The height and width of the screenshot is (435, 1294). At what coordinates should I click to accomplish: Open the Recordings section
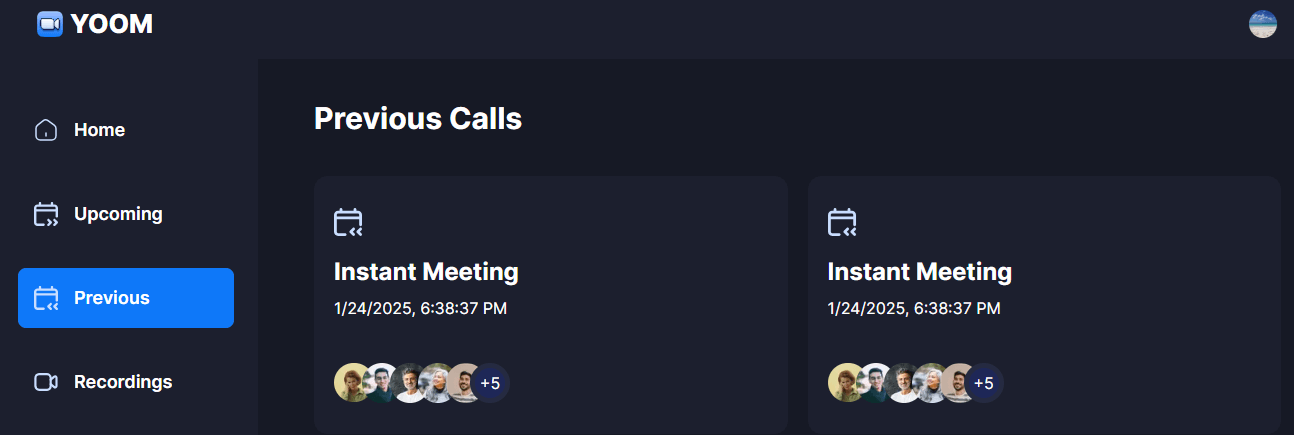tap(123, 382)
